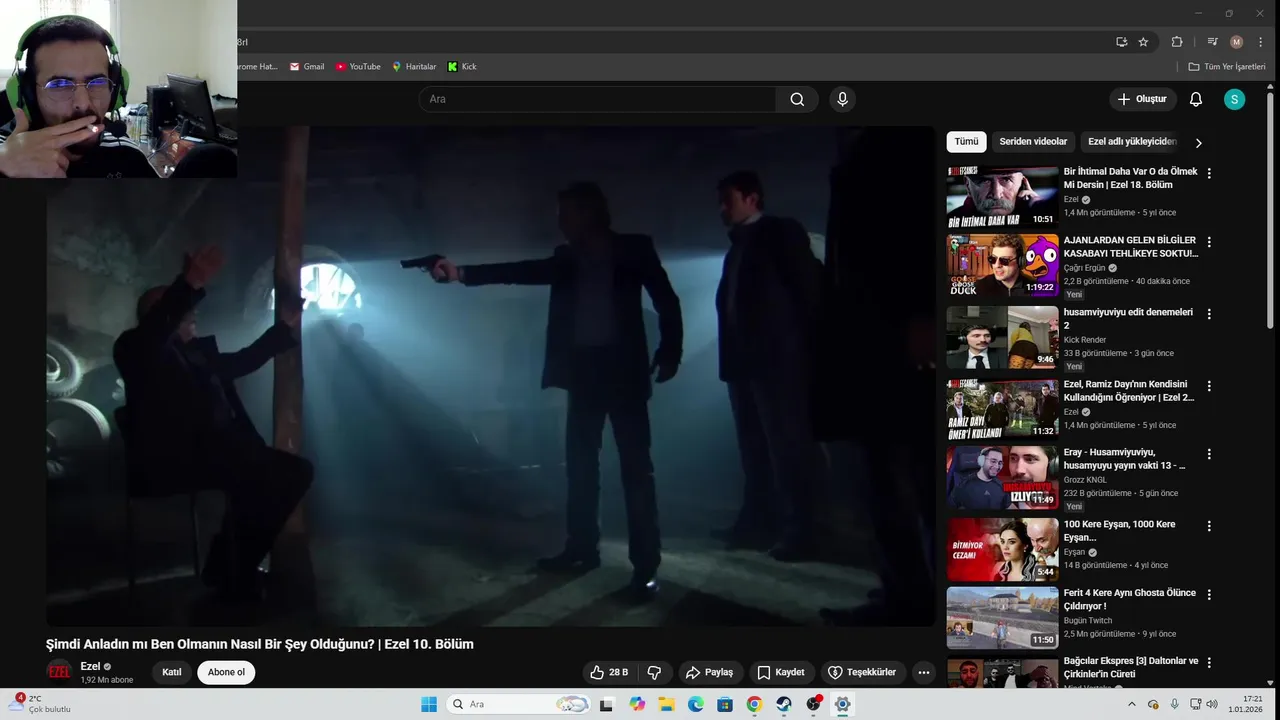Open options for 'Eray - Husamviyuviyu' video

(1209, 454)
